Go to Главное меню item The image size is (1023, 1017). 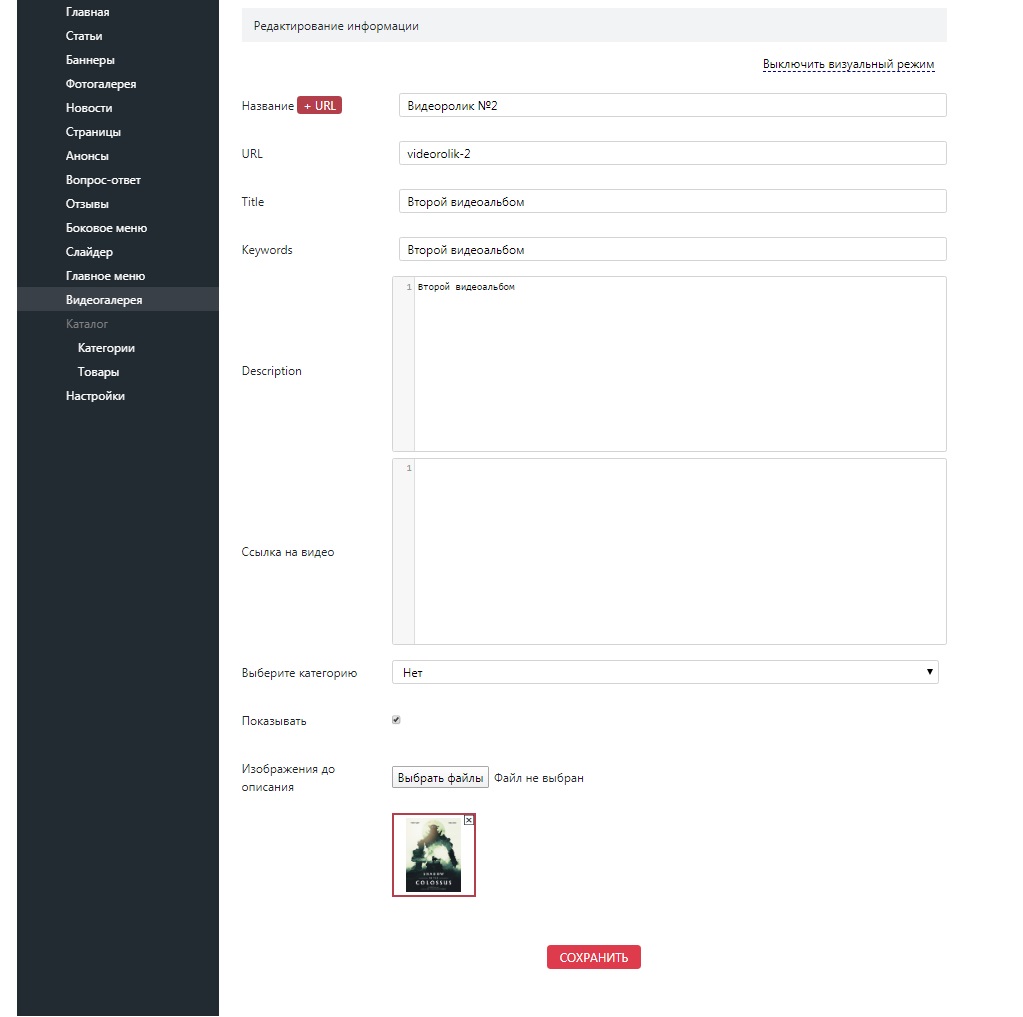tap(105, 276)
